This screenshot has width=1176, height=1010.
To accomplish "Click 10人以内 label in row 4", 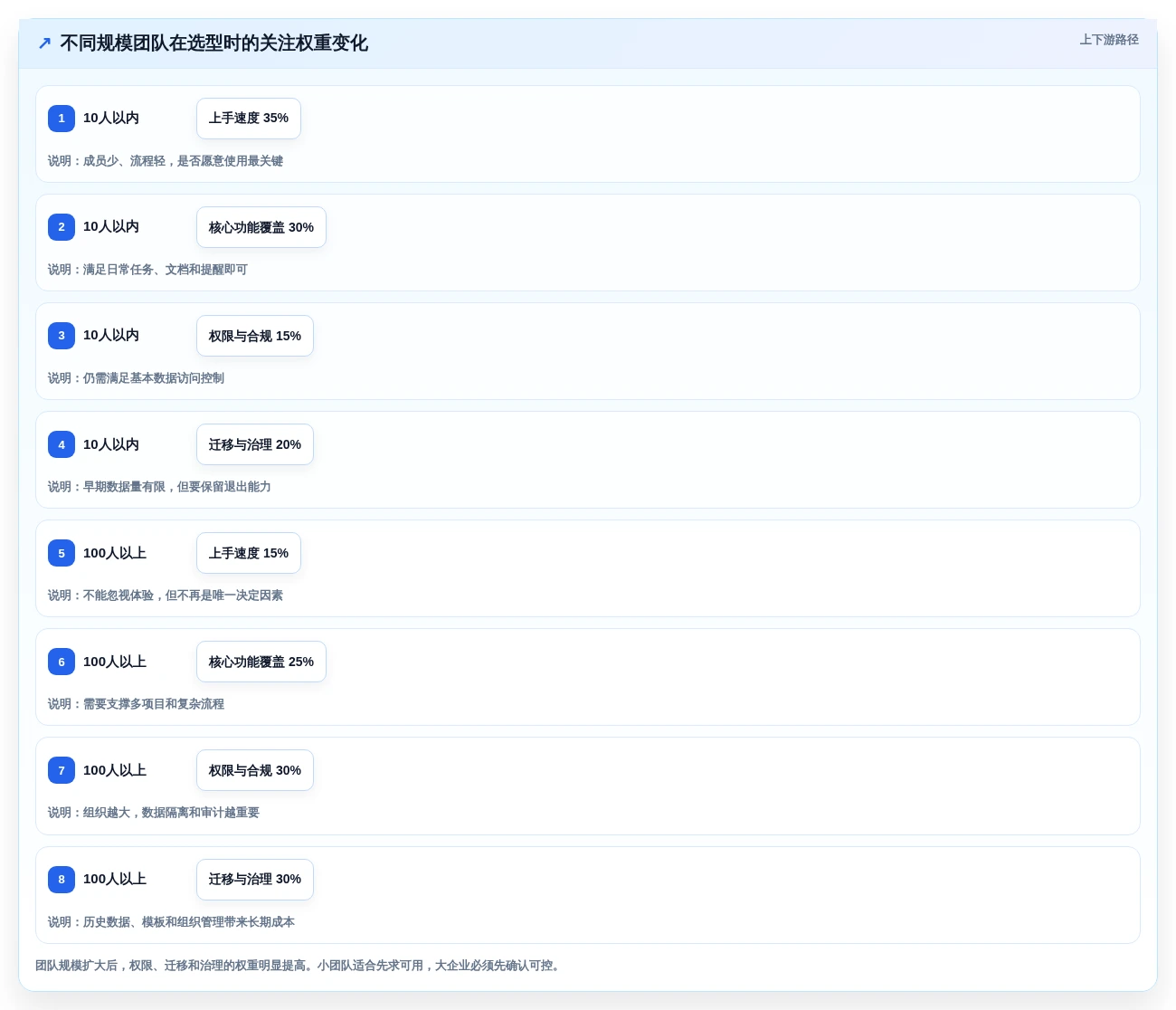I will pos(111,444).
